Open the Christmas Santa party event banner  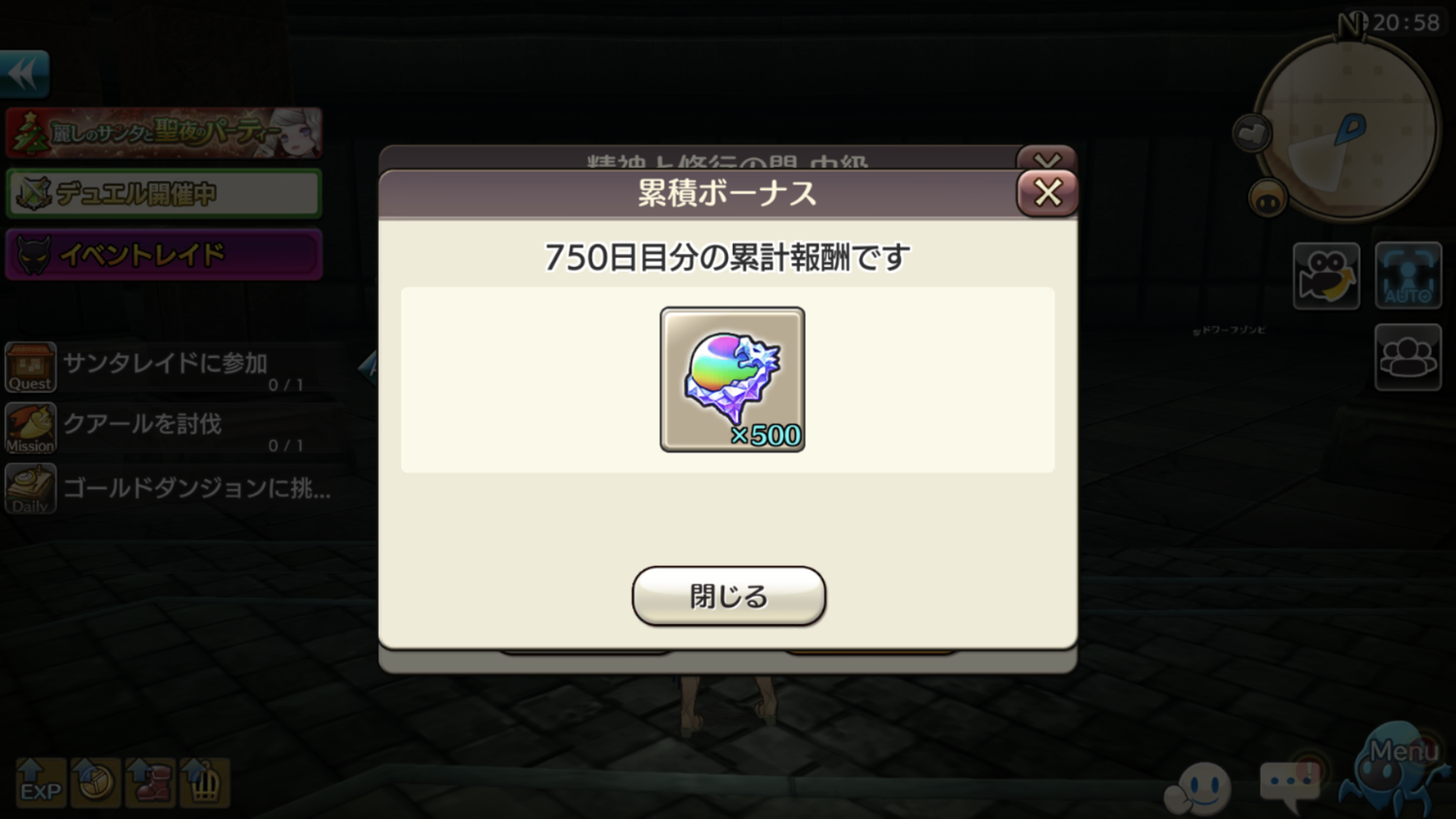[x=164, y=133]
